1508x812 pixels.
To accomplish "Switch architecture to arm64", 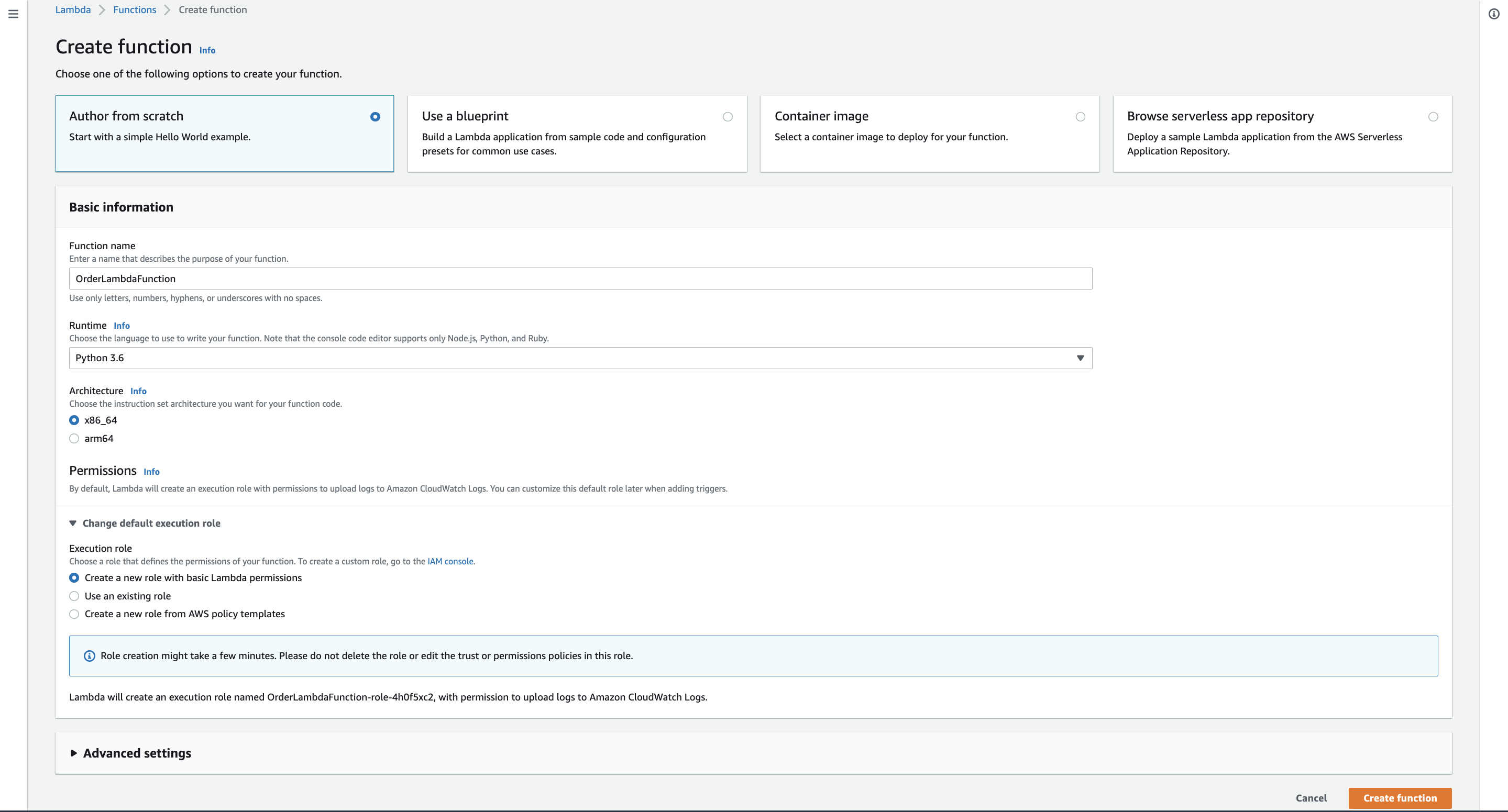I will coord(74,438).
